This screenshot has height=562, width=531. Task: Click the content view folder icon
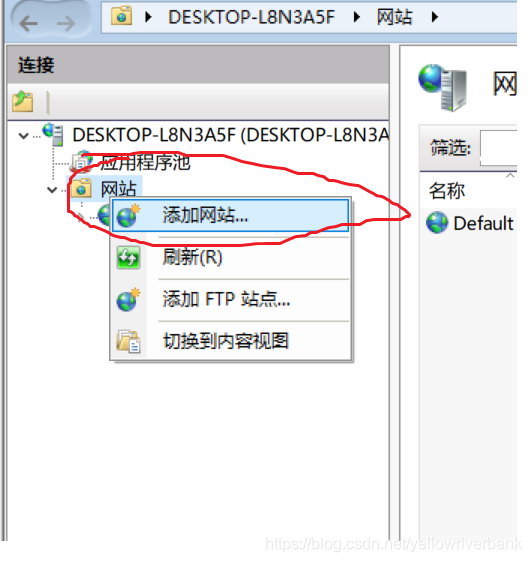click(128, 341)
